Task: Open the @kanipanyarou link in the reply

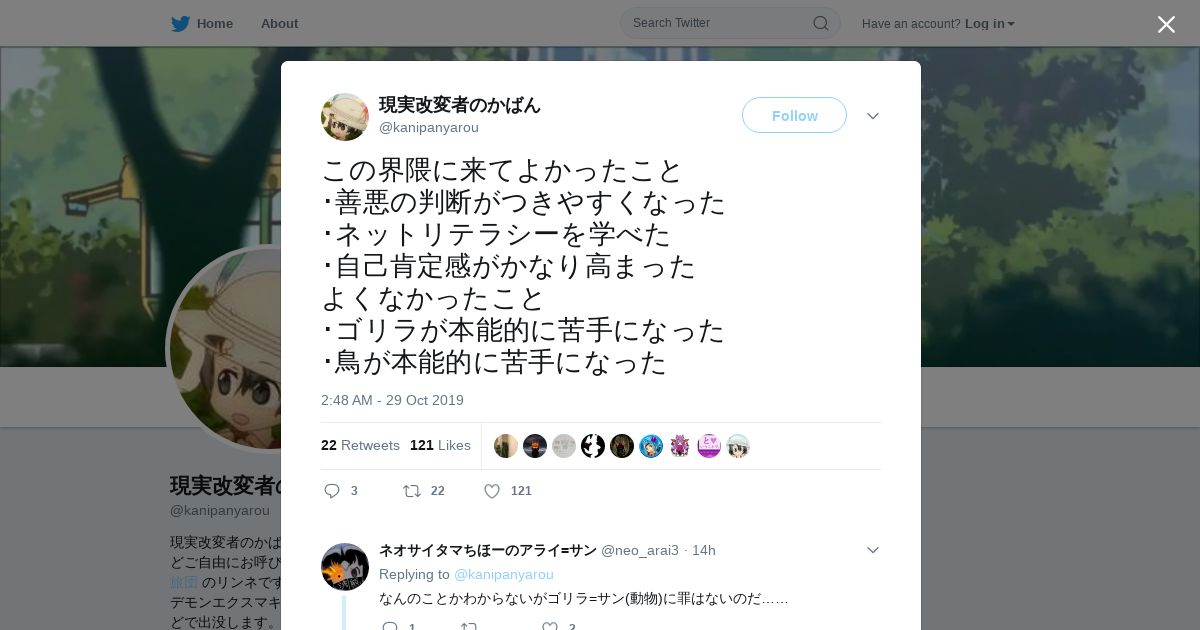Action: [504, 574]
